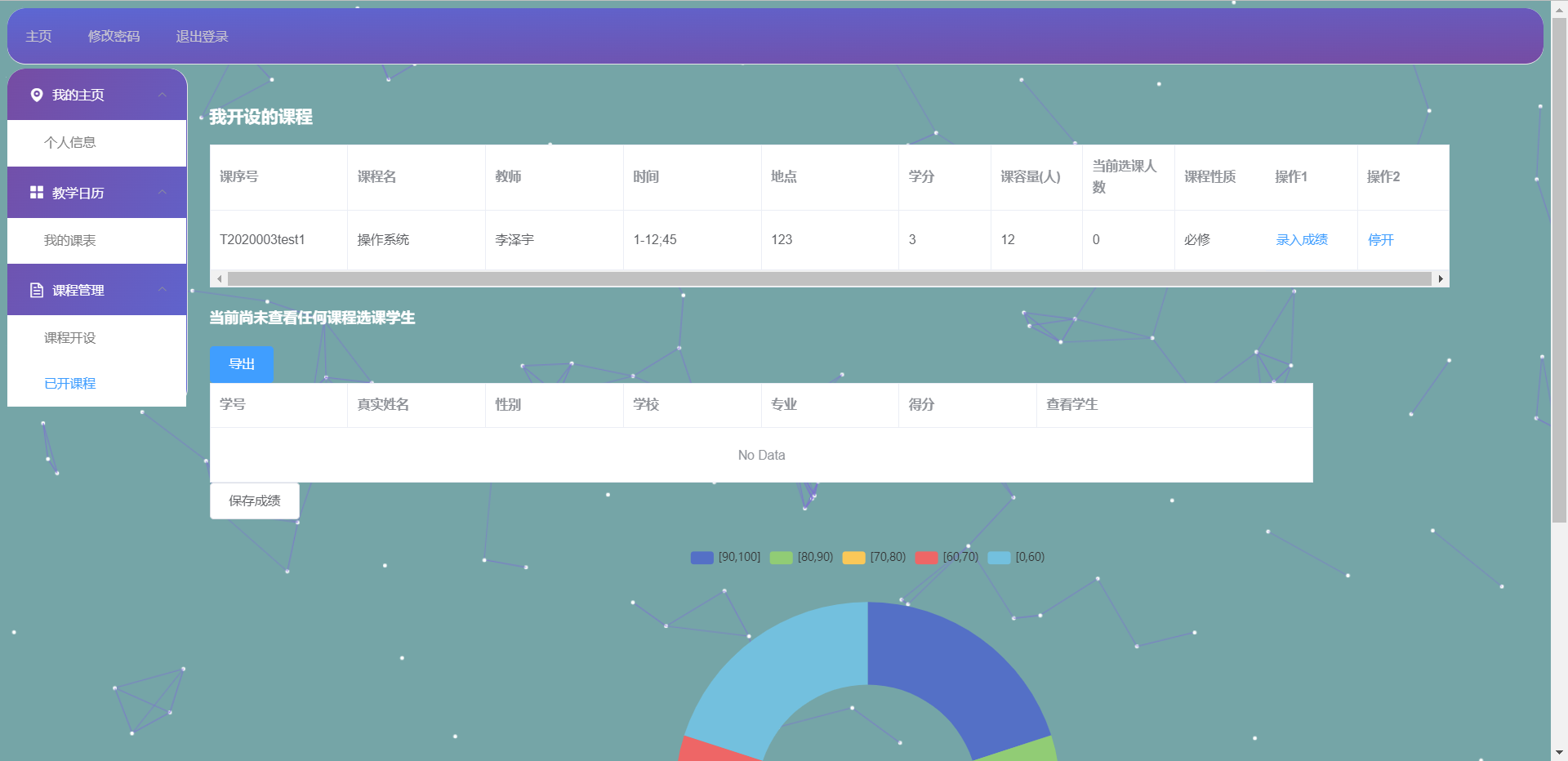Click the 地点 column header
1568x761 pixels.
click(x=831, y=177)
